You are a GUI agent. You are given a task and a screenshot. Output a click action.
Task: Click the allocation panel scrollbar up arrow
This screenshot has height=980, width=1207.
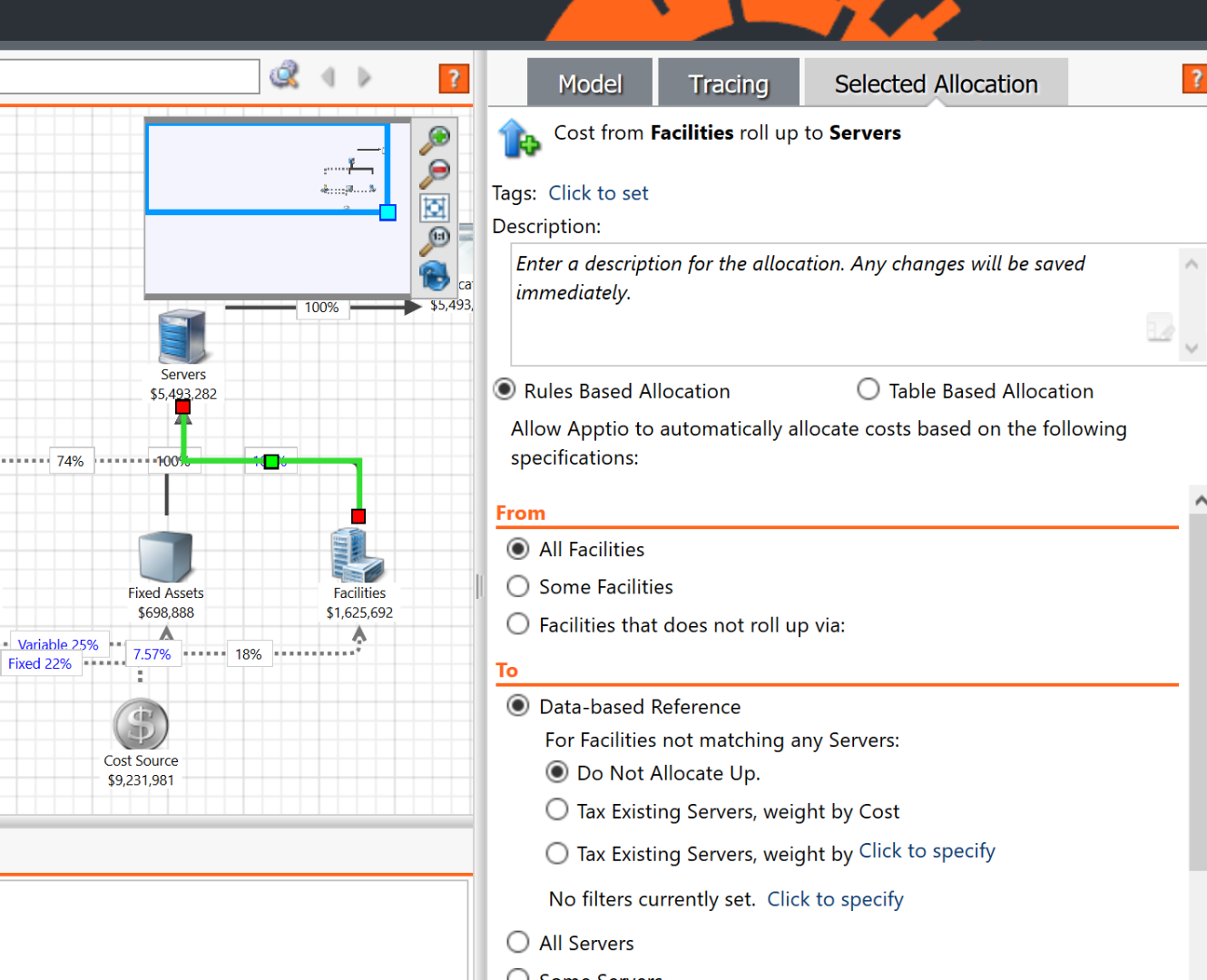[1199, 500]
